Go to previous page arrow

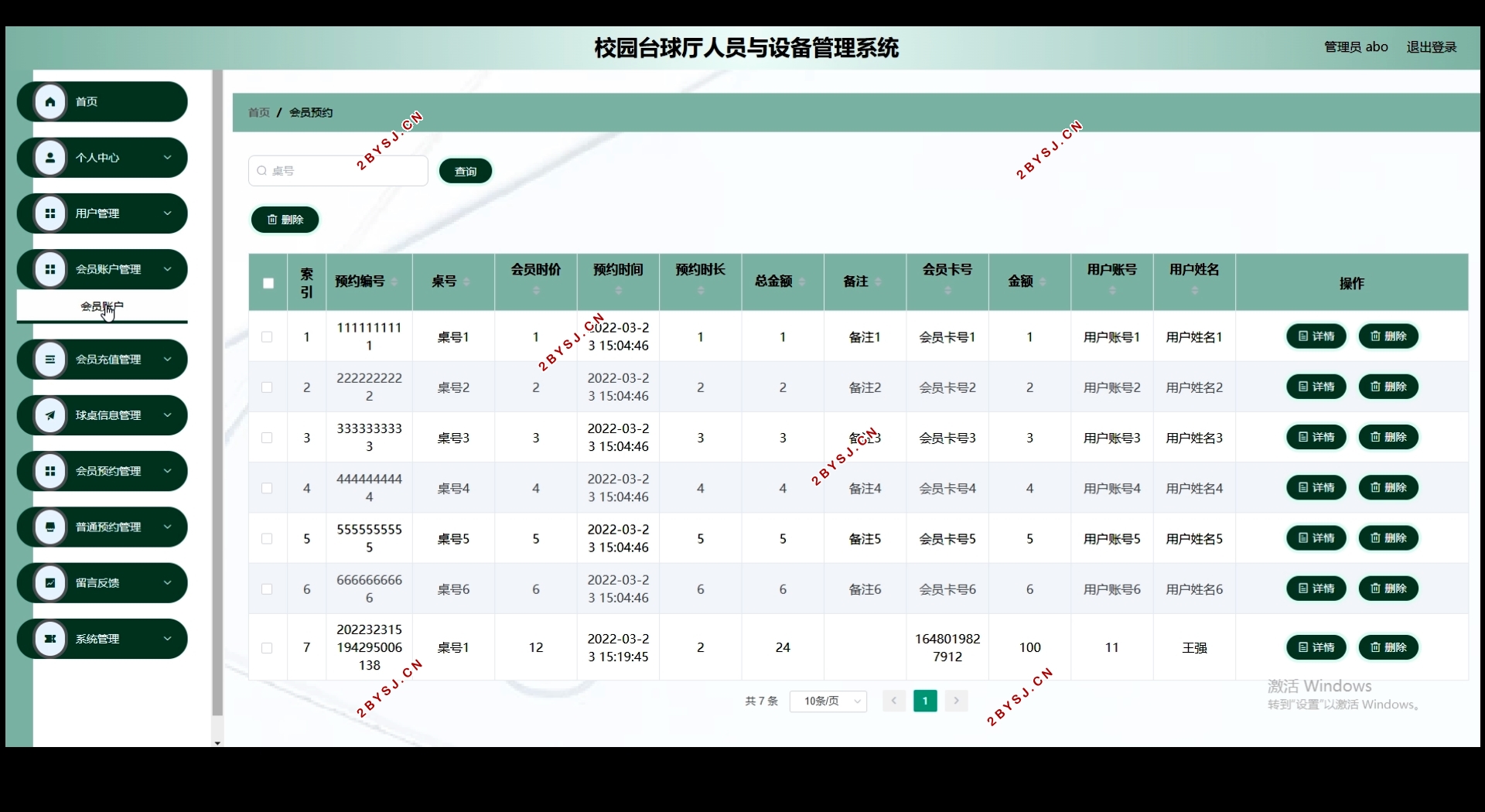click(894, 701)
